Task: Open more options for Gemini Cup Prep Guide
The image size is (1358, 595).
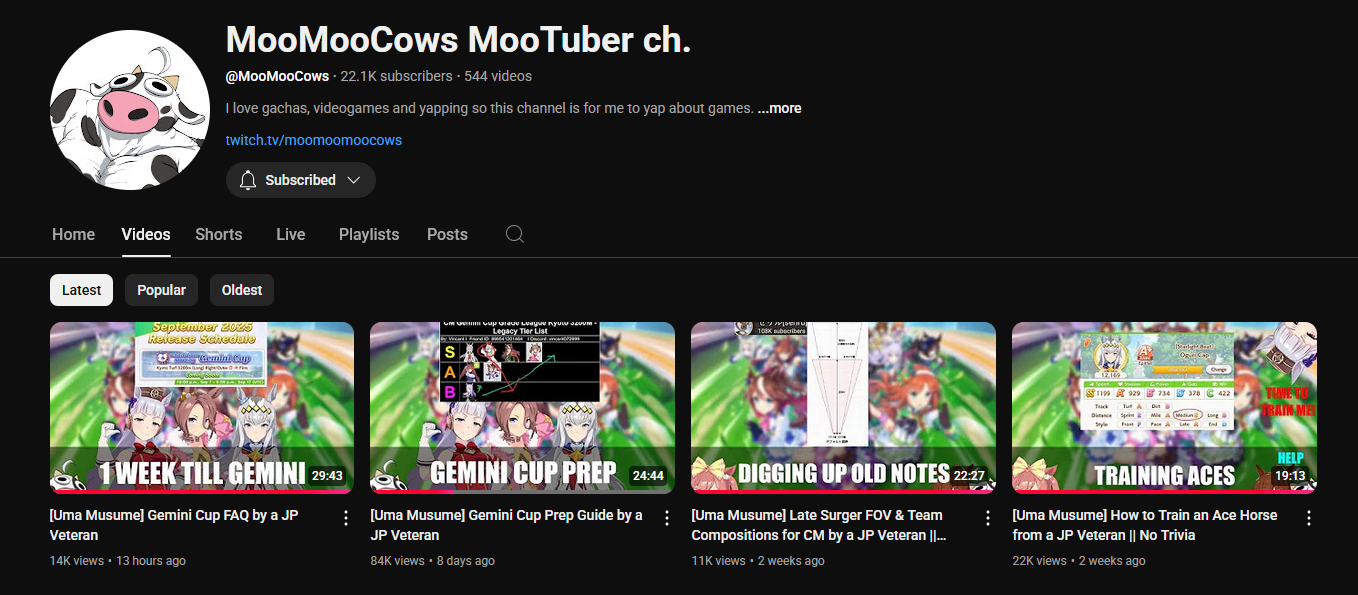Action: point(667,518)
